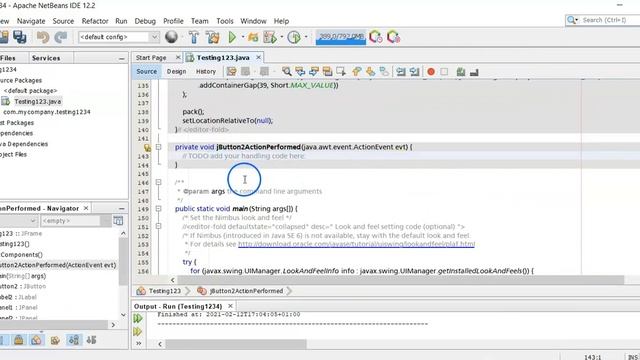Click the Find Selection magnifier icon
This screenshot has height=360, width=640.
pyautogui.click(x=287, y=71)
